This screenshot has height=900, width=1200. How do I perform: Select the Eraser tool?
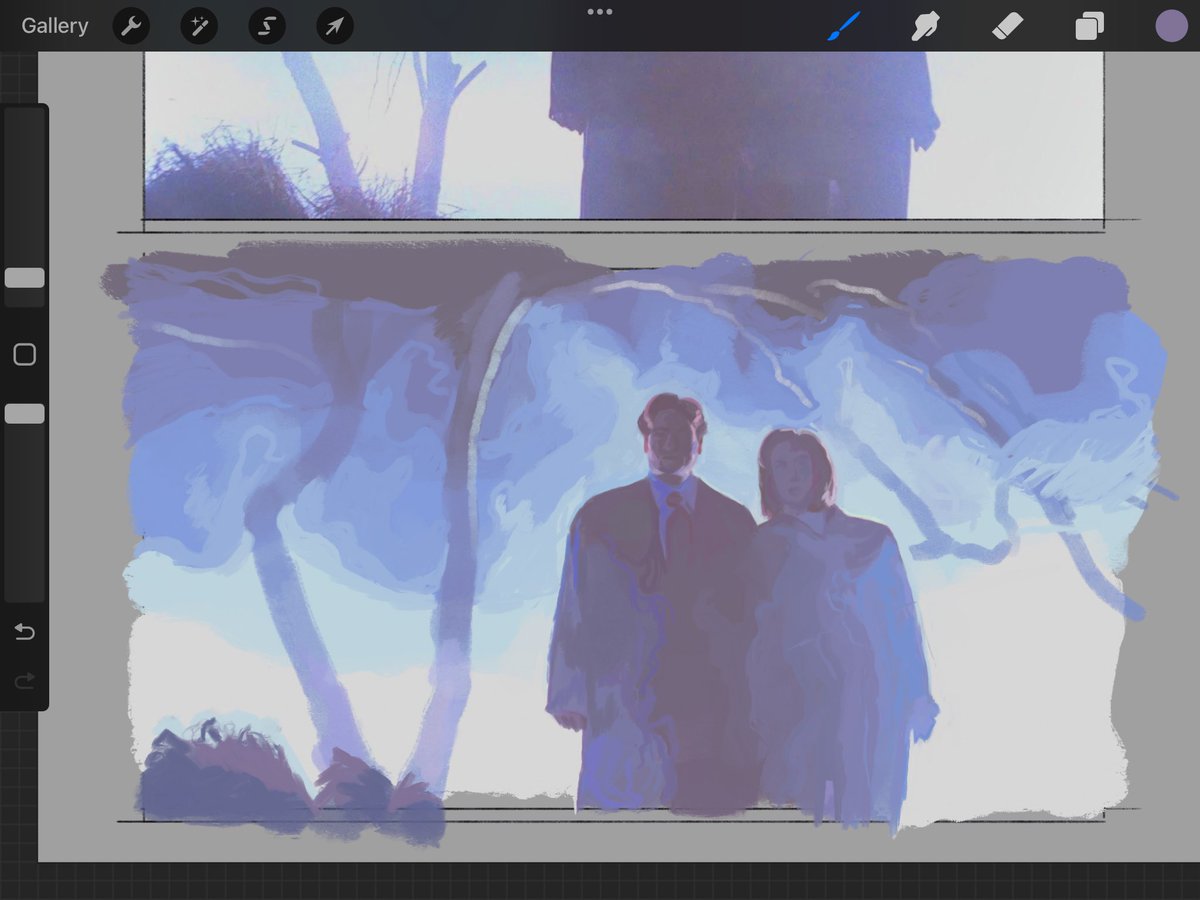click(x=1007, y=26)
